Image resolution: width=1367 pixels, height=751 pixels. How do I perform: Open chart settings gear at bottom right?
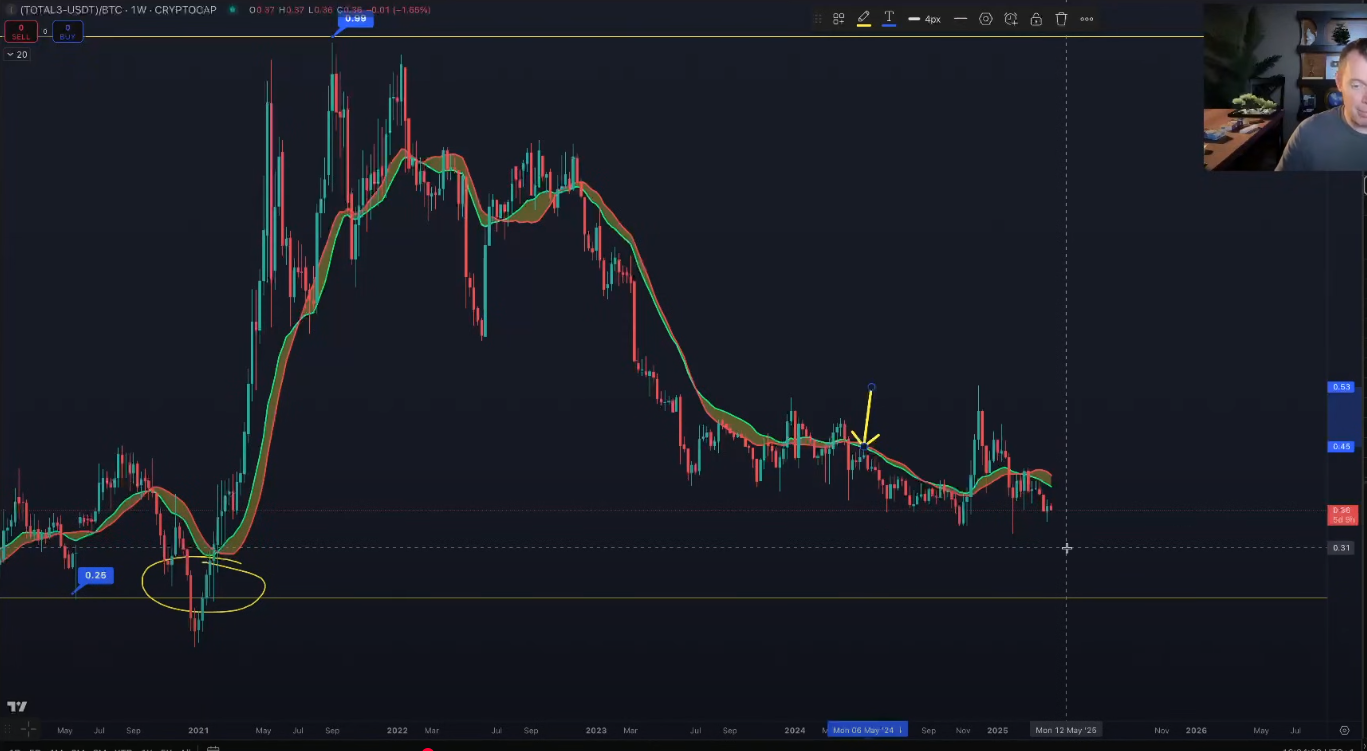pyautogui.click(x=1344, y=730)
